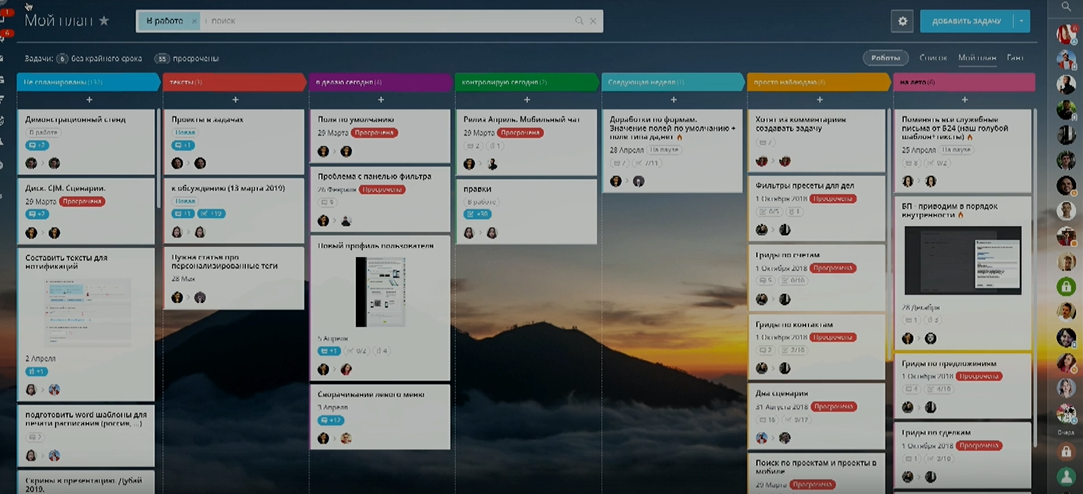Select the 'Не спланированы' column header

coord(89,82)
